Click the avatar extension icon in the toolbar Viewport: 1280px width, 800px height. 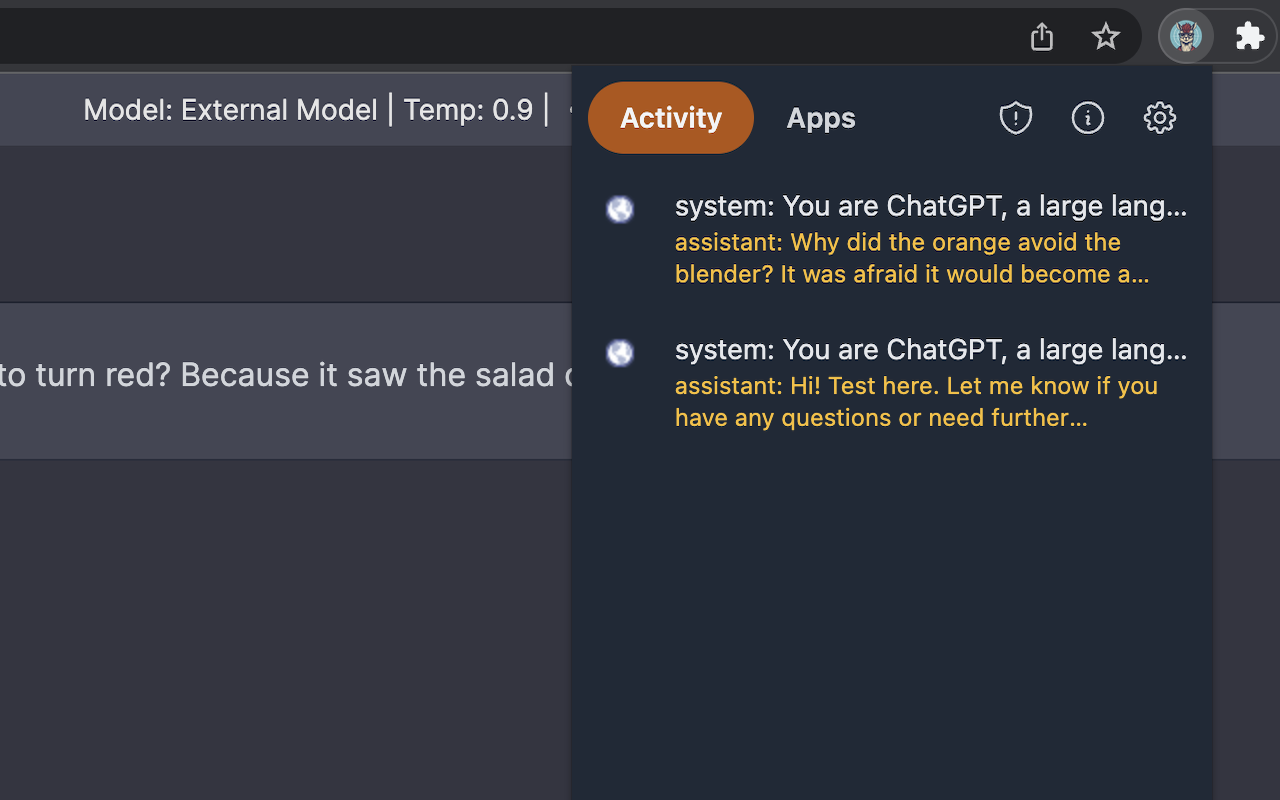[x=1186, y=37]
